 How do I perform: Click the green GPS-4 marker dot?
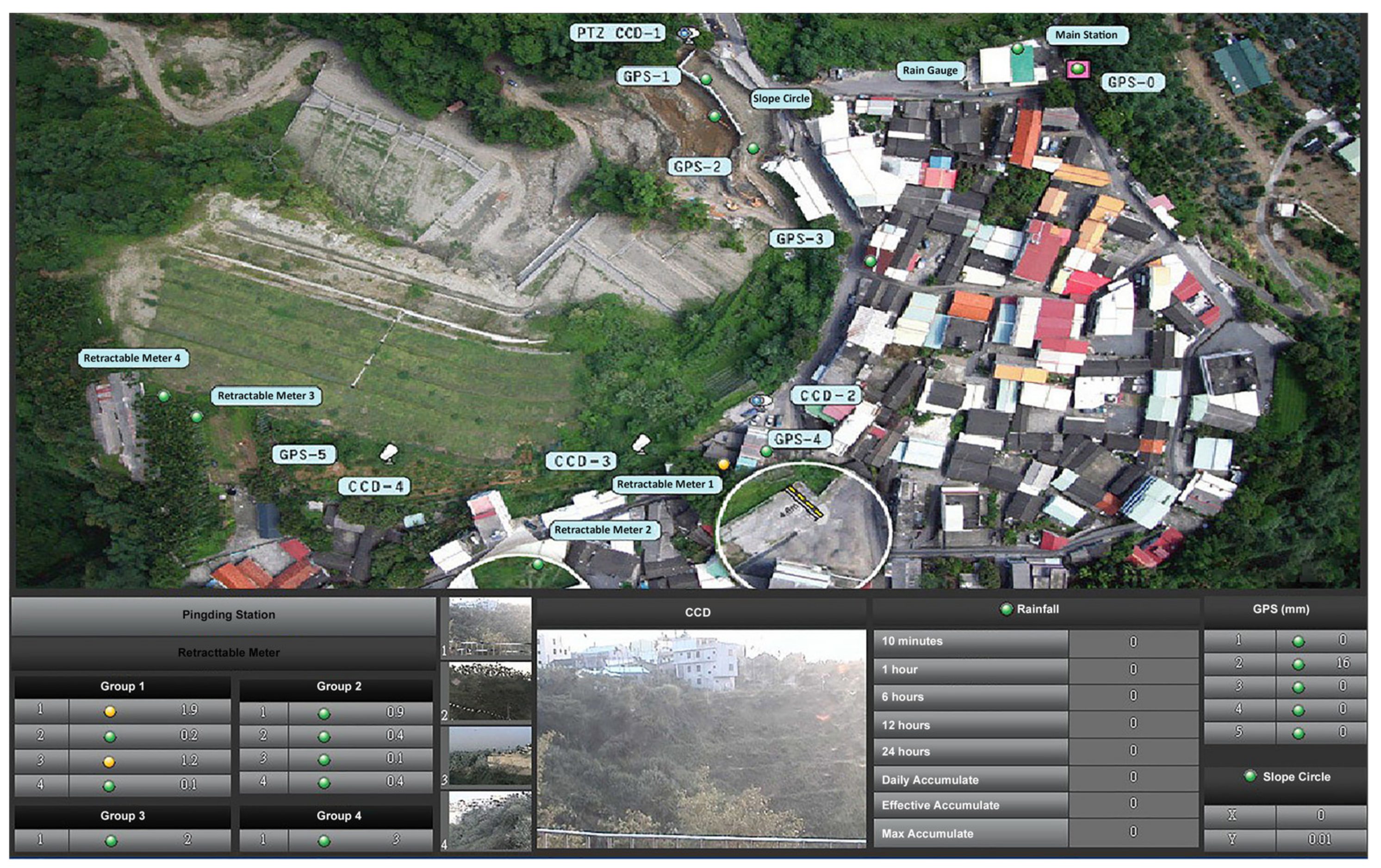(x=766, y=451)
